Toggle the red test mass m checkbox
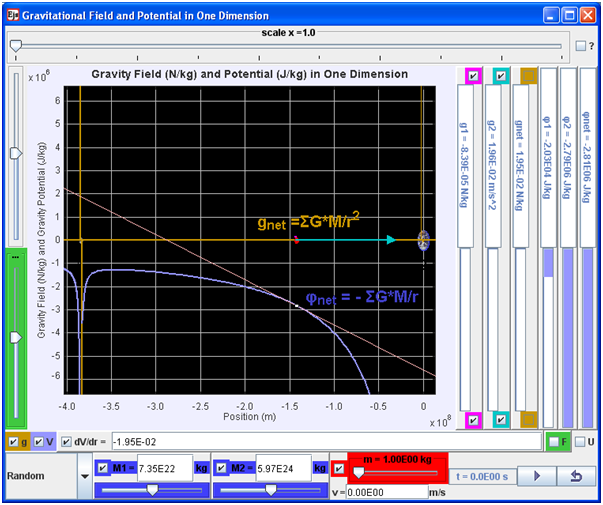This screenshot has width=603, height=505. (339, 468)
